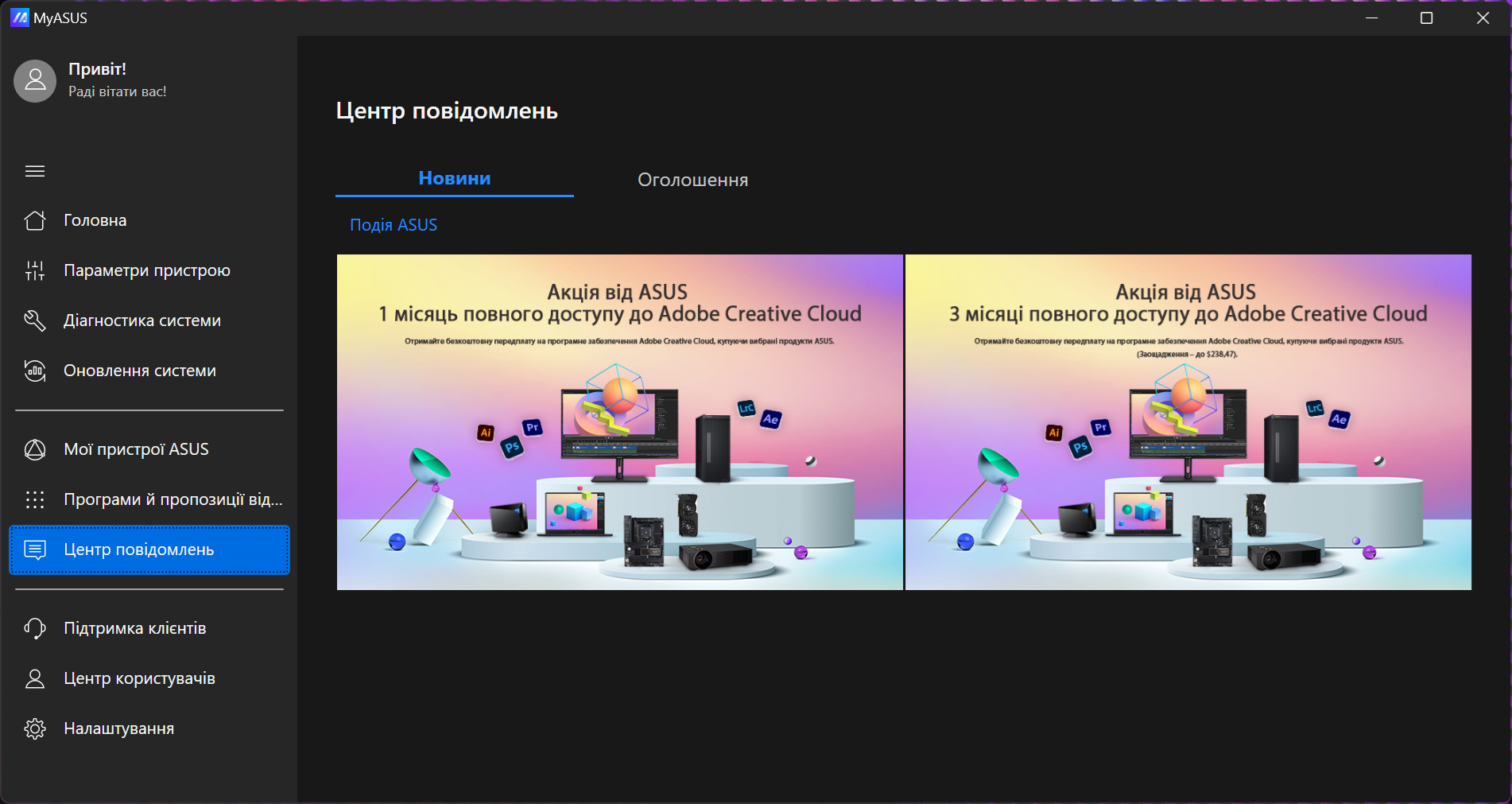Click the Центр повідомлень page heading
Screen dimensions: 1512x804
click(x=447, y=111)
